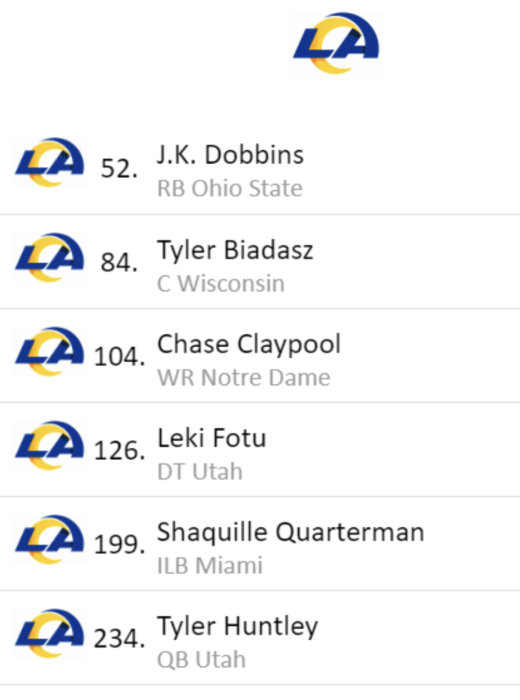The height and width of the screenshot is (700, 520).
Task: Click Rams logo beside pick 52
Action: point(50,162)
